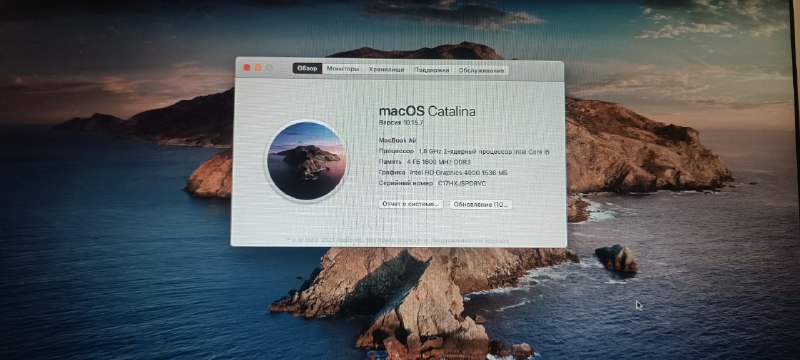Open the Хранилище tab
The image size is (800, 360).
[x=386, y=69]
